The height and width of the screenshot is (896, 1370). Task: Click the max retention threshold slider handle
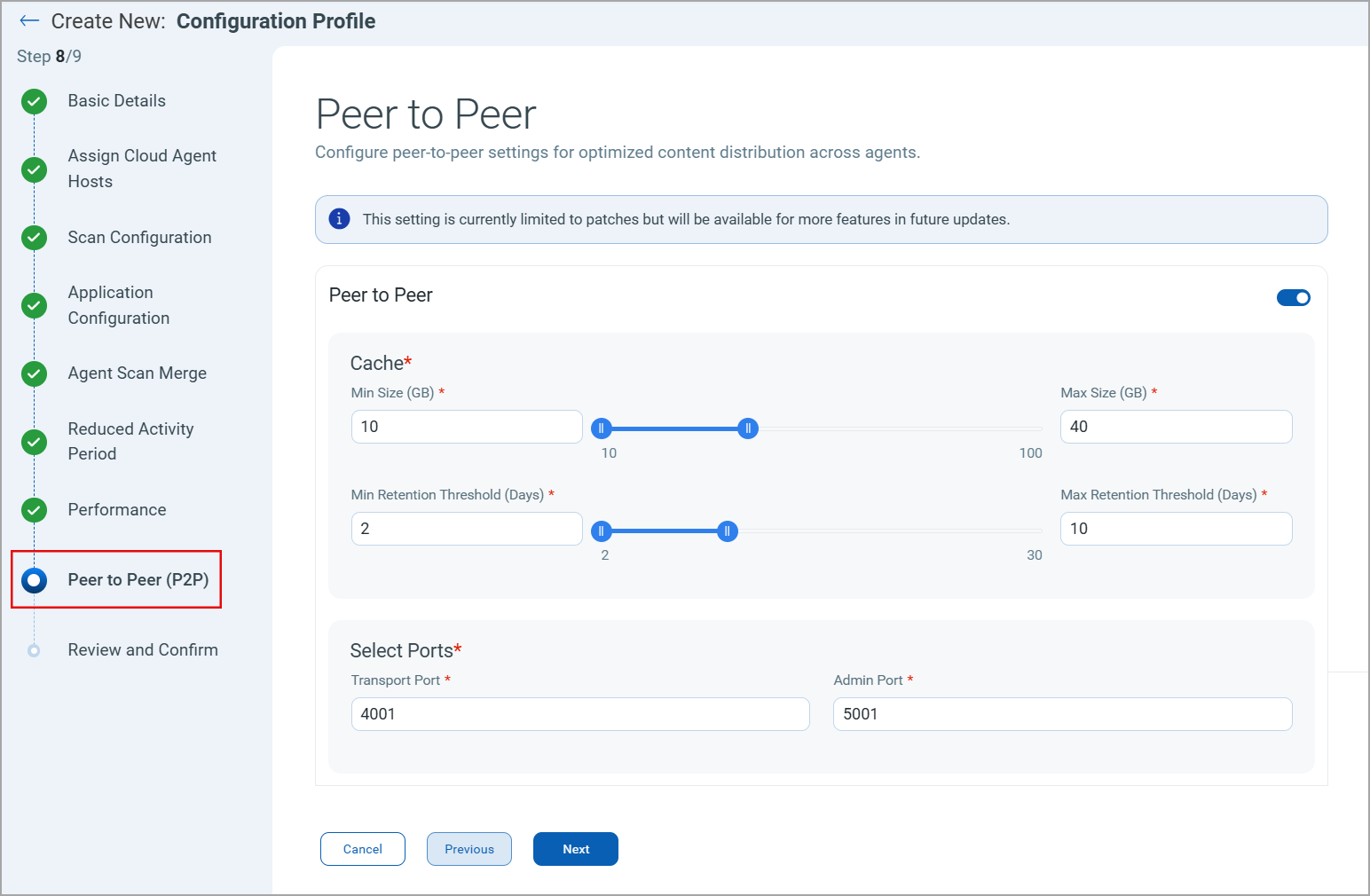click(x=728, y=531)
